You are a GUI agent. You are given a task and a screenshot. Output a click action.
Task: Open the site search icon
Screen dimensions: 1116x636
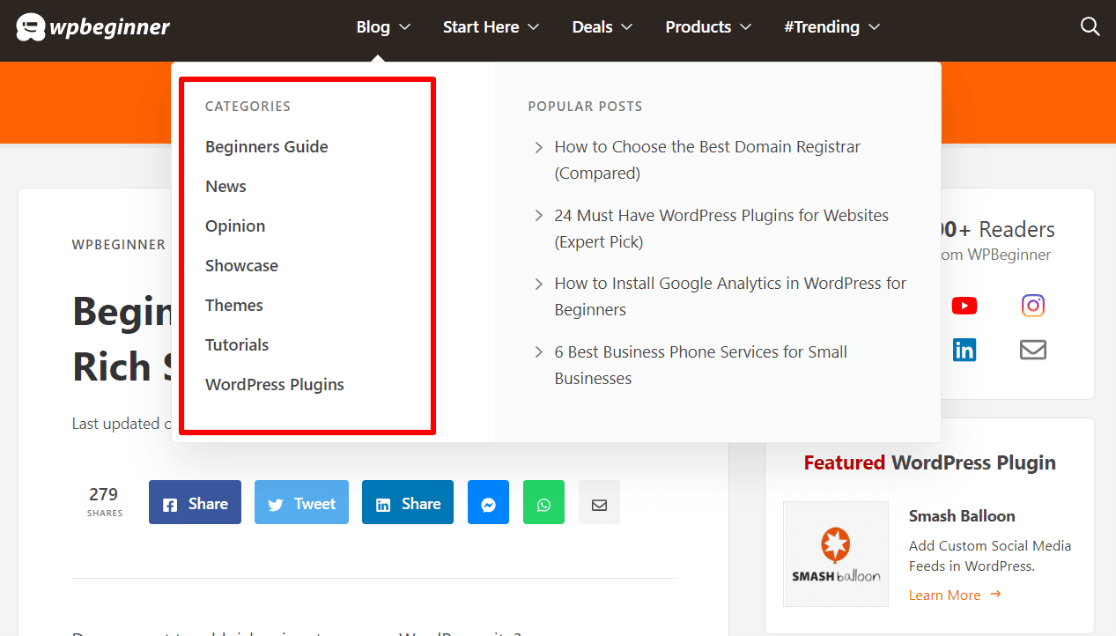coord(1089,27)
